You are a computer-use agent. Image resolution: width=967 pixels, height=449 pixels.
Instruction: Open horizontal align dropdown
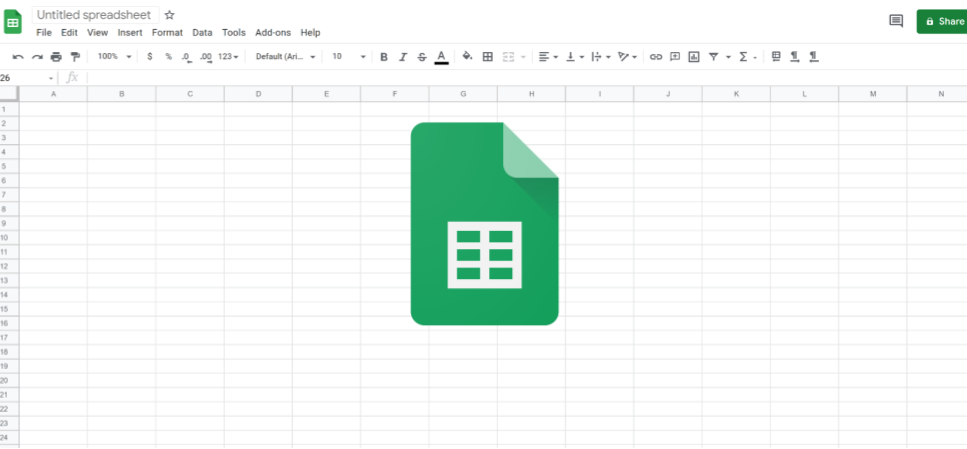(548, 57)
